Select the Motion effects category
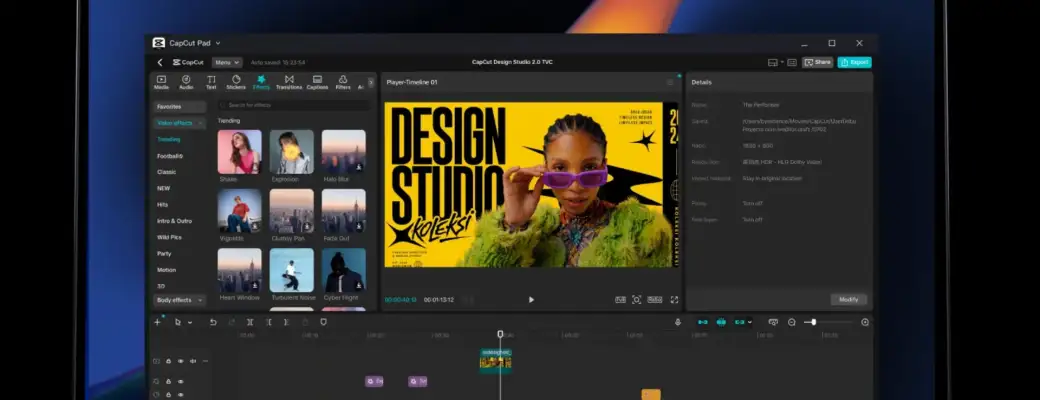The height and width of the screenshot is (400, 1040). [166, 270]
